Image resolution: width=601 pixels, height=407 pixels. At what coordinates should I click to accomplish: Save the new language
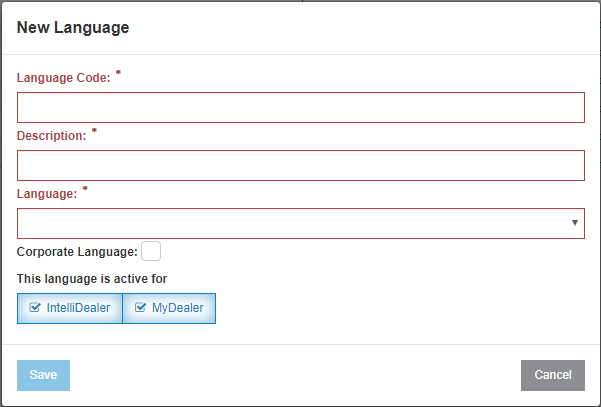pos(43,375)
